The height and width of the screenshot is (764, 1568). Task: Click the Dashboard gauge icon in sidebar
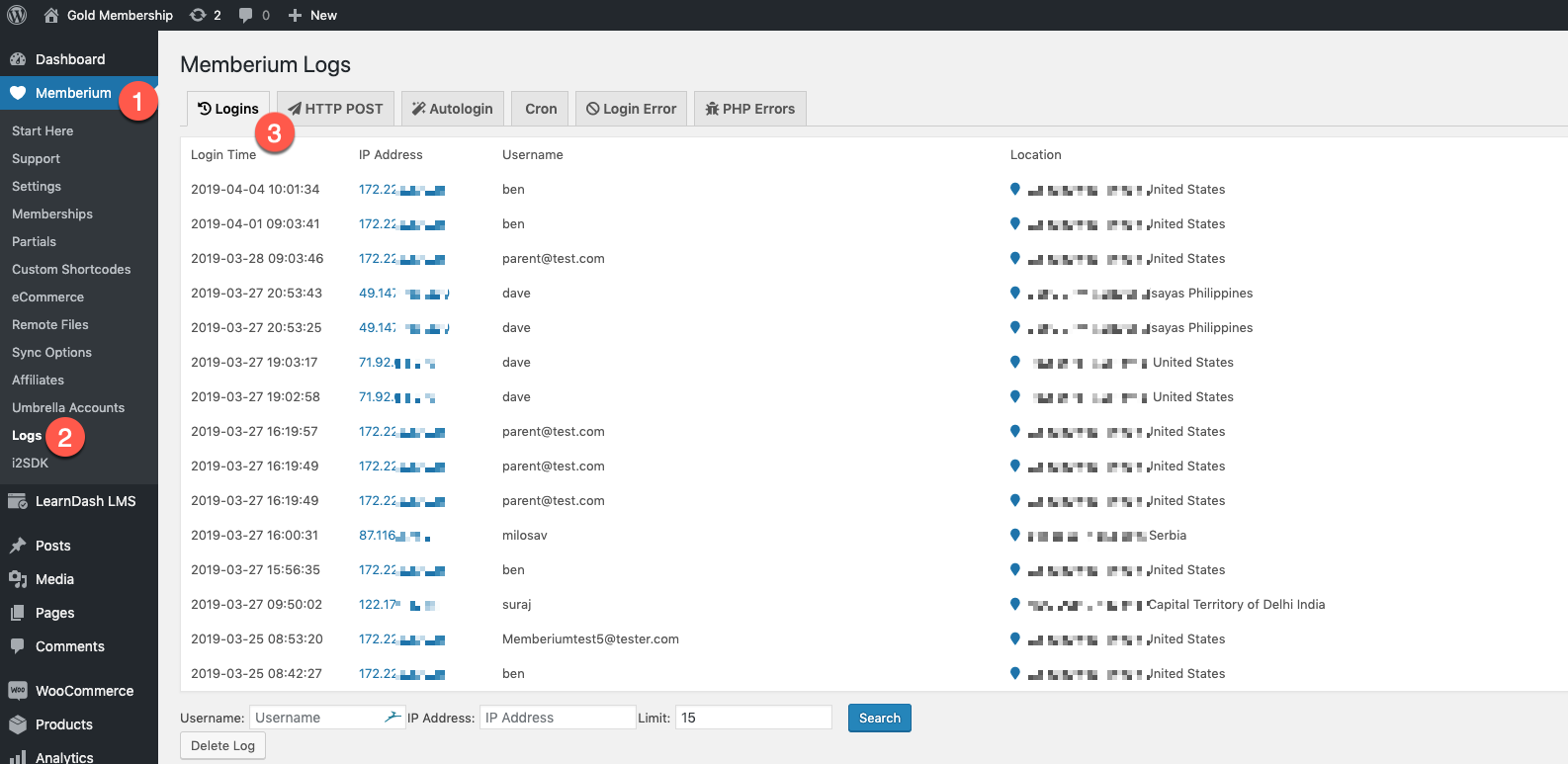tap(18, 59)
